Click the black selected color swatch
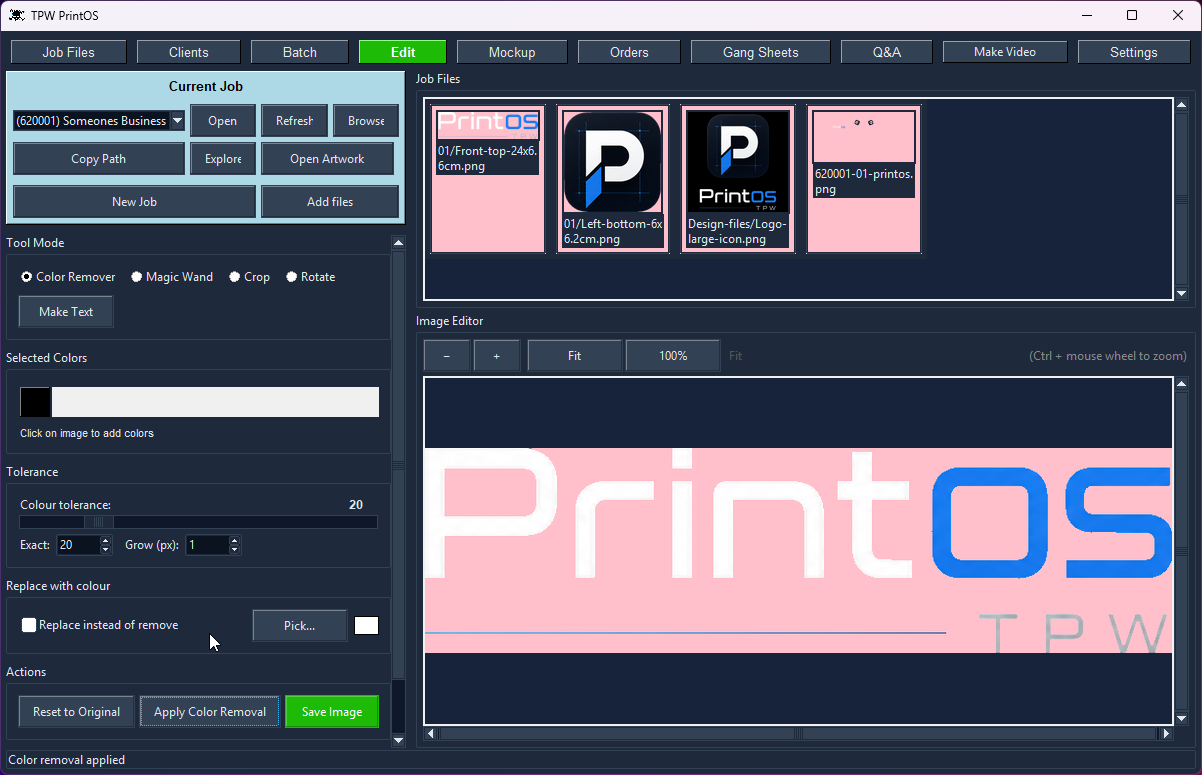1202x775 pixels. [35, 402]
